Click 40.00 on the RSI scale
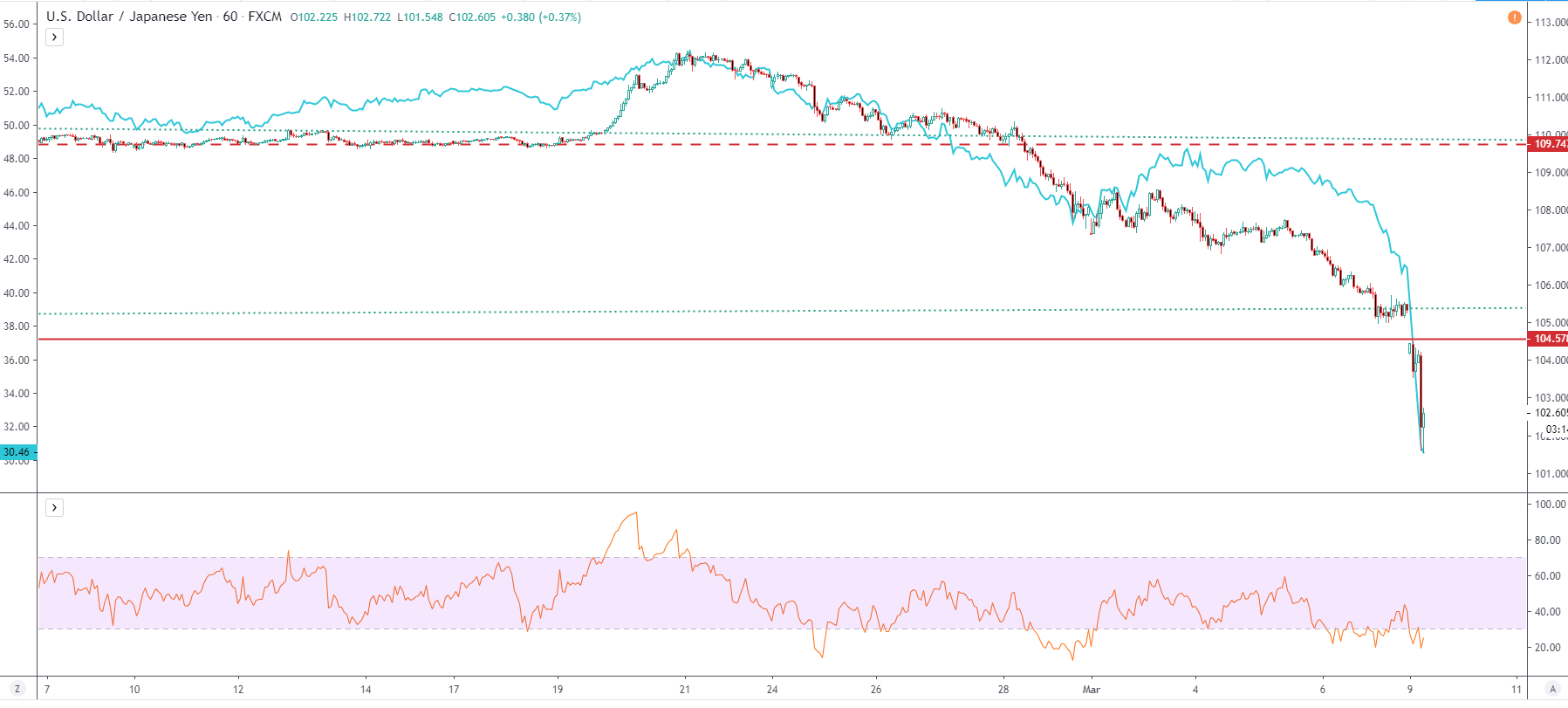The height and width of the screenshot is (708, 1568). tap(1548, 612)
